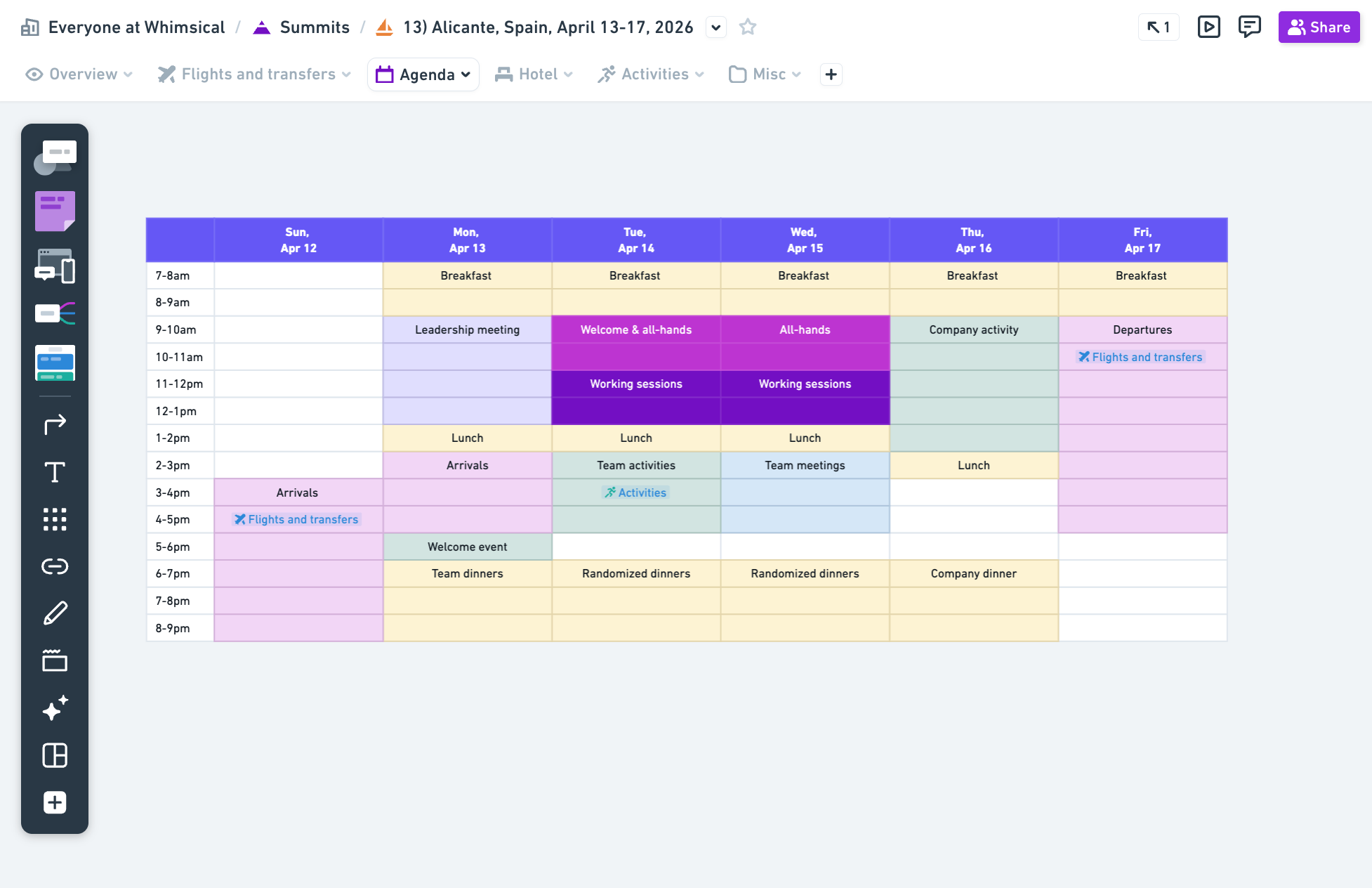Image resolution: width=1372 pixels, height=888 pixels.
Task: Select the pencil freehand draw tool
Action: coord(55,613)
